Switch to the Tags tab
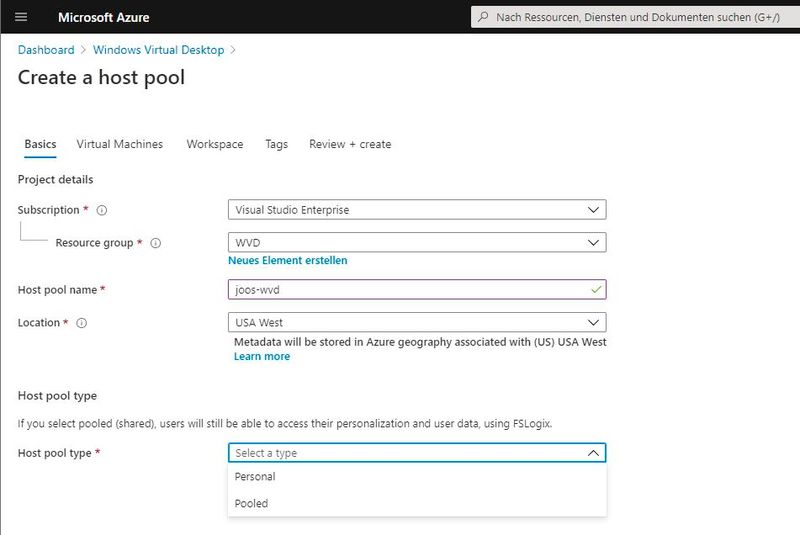800x535 pixels. pos(277,144)
